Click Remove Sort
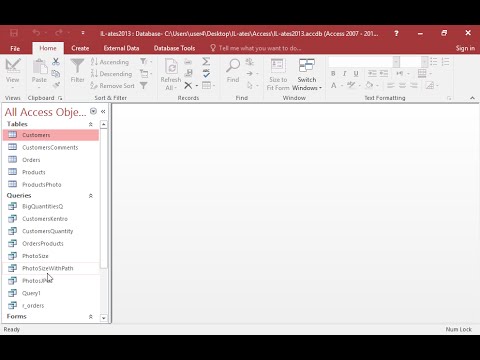Image resolution: width=480 pixels, height=360 pixels. click(x=113, y=86)
